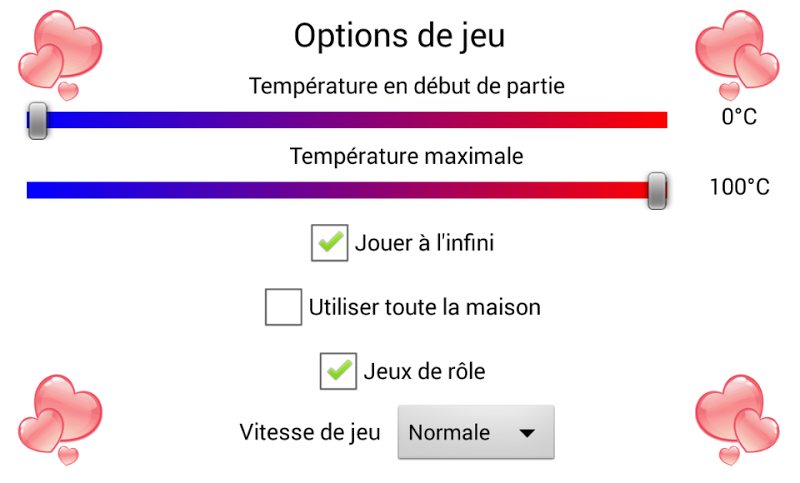
Task: Click the "Vitesse de jeu" label
Action: (x=310, y=433)
